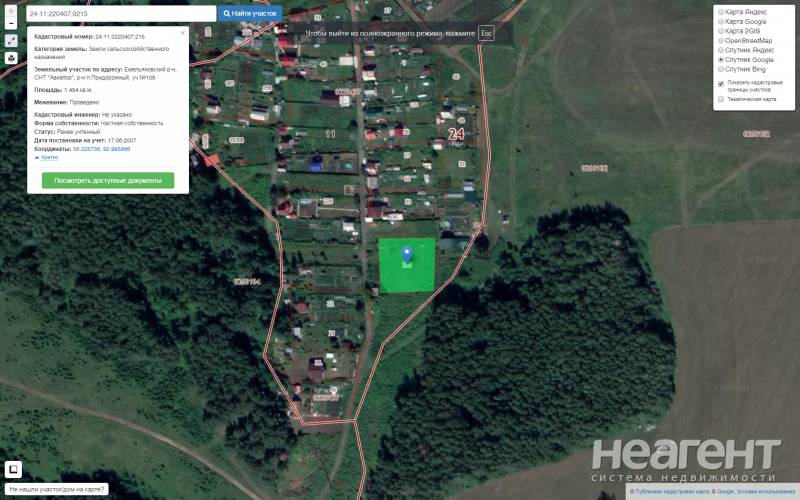Click the green view available documents button
The height and width of the screenshot is (500, 800).
[x=108, y=180]
